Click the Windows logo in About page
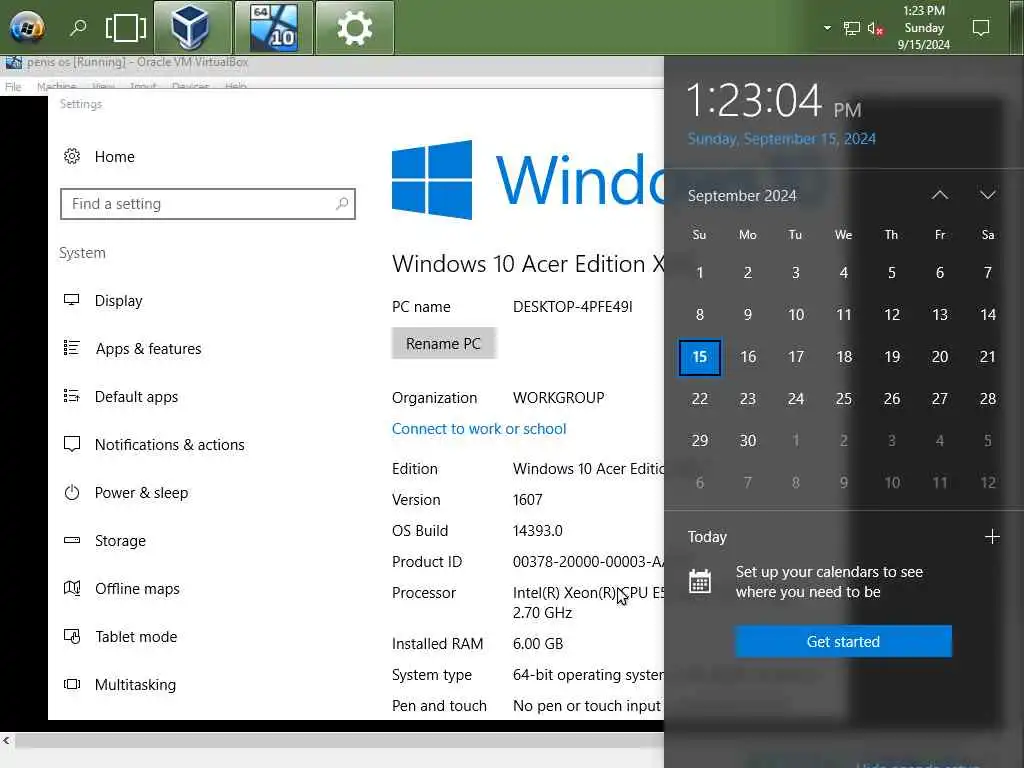Viewport: 1024px width, 768px height. (432, 180)
